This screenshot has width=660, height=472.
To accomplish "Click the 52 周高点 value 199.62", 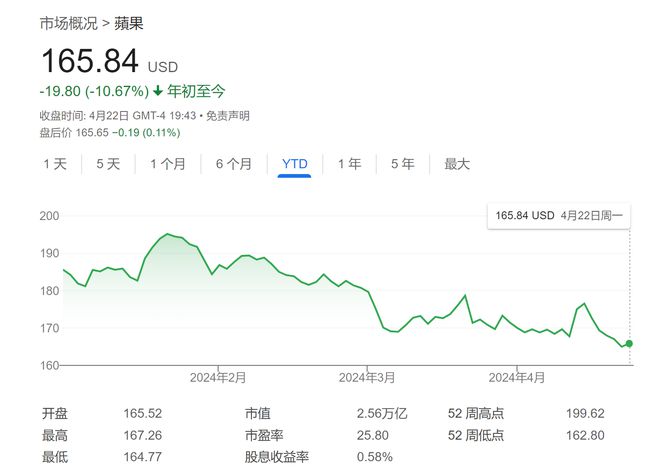I will pos(585,413).
